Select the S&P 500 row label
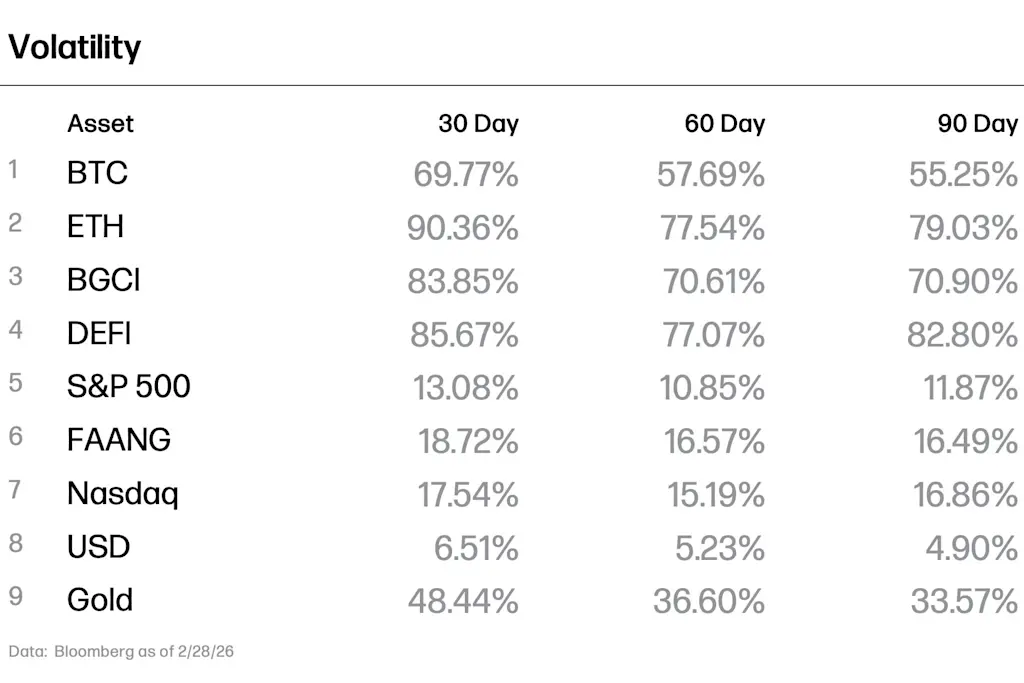This screenshot has height=683, width=1024. coord(129,387)
